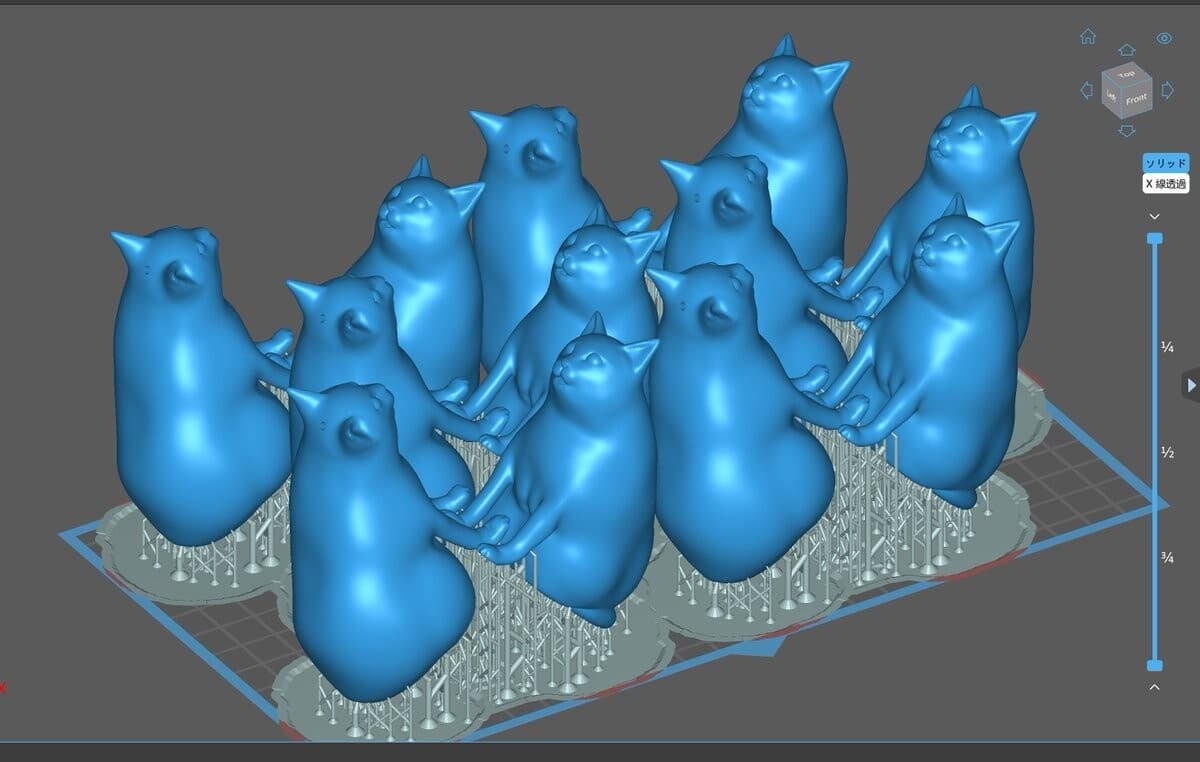This screenshot has width=1200, height=762.
Task: Rotate view using the right arrow
Action: pos(1167,90)
